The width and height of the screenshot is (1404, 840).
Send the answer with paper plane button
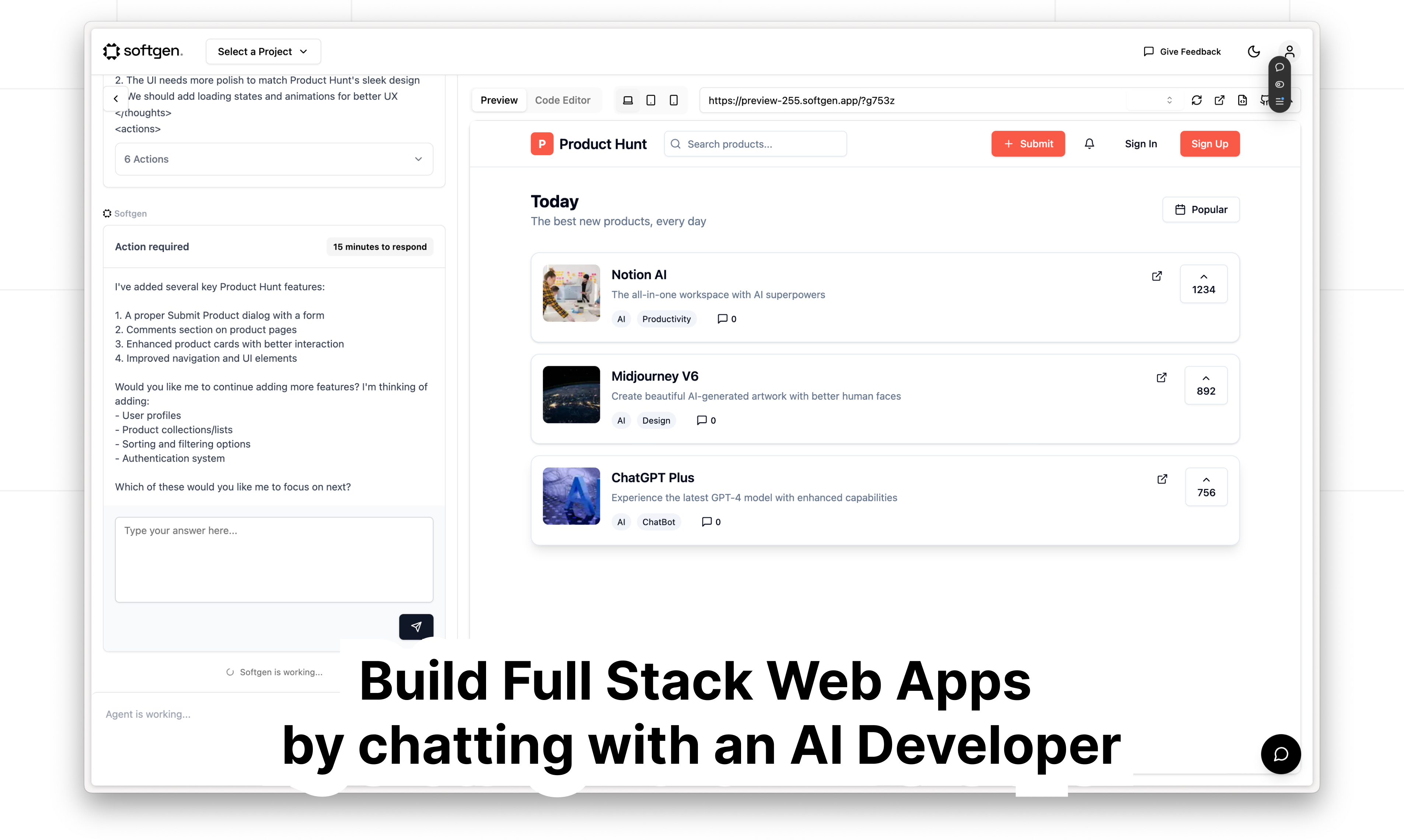(x=416, y=626)
